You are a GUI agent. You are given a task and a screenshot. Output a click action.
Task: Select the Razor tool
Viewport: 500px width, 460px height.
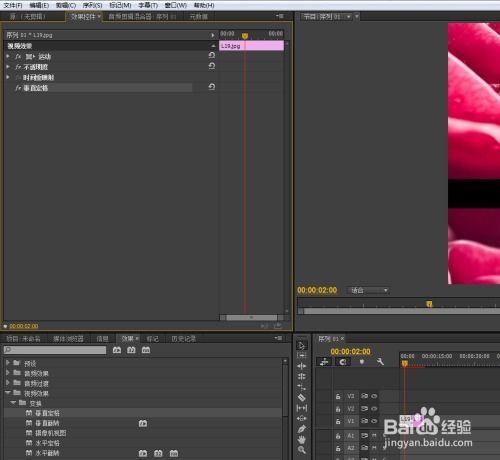click(x=301, y=397)
